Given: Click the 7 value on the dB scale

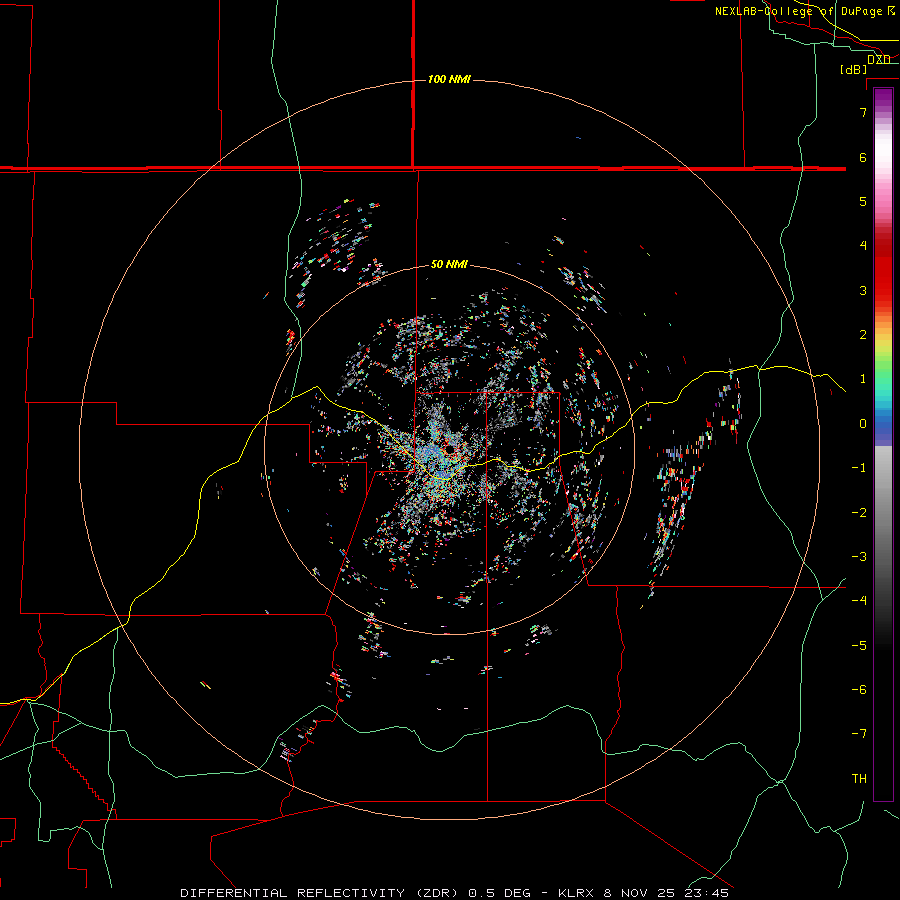Looking at the screenshot, I should pos(863,112).
